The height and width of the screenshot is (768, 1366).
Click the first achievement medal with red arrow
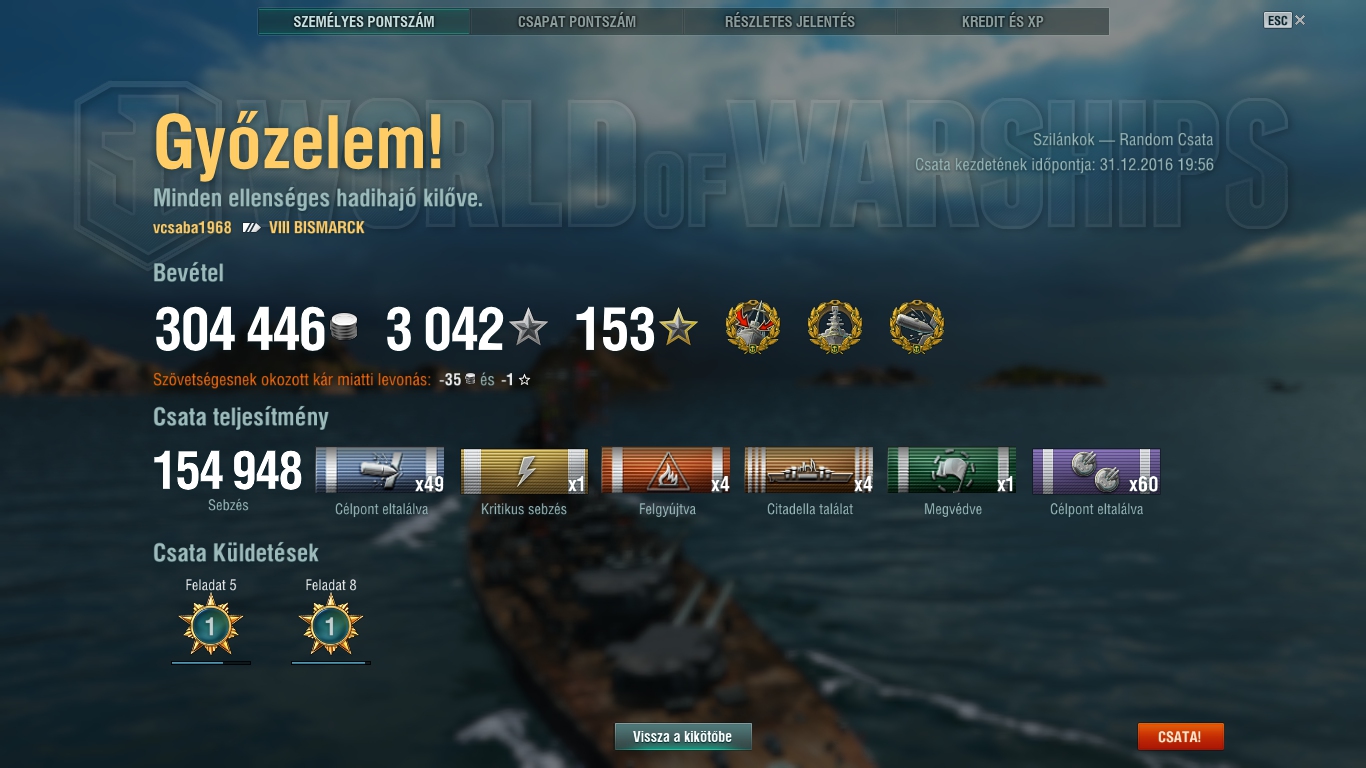(752, 327)
